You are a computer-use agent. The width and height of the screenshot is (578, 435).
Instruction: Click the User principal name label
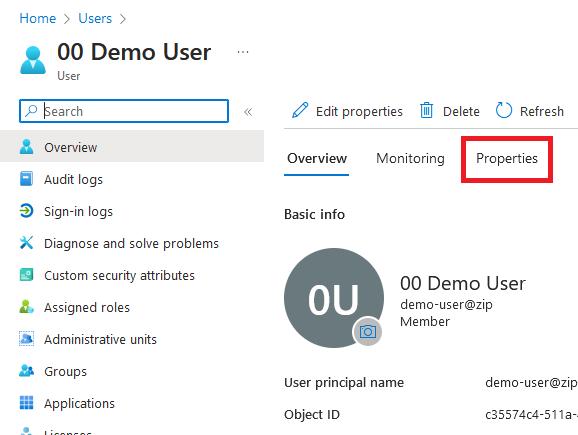[x=344, y=383]
